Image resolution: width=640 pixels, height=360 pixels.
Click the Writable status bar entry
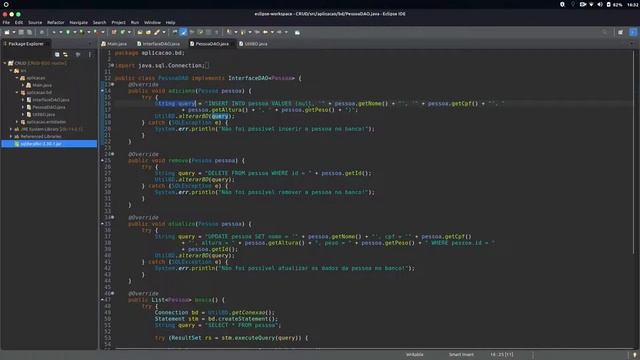coord(414,355)
